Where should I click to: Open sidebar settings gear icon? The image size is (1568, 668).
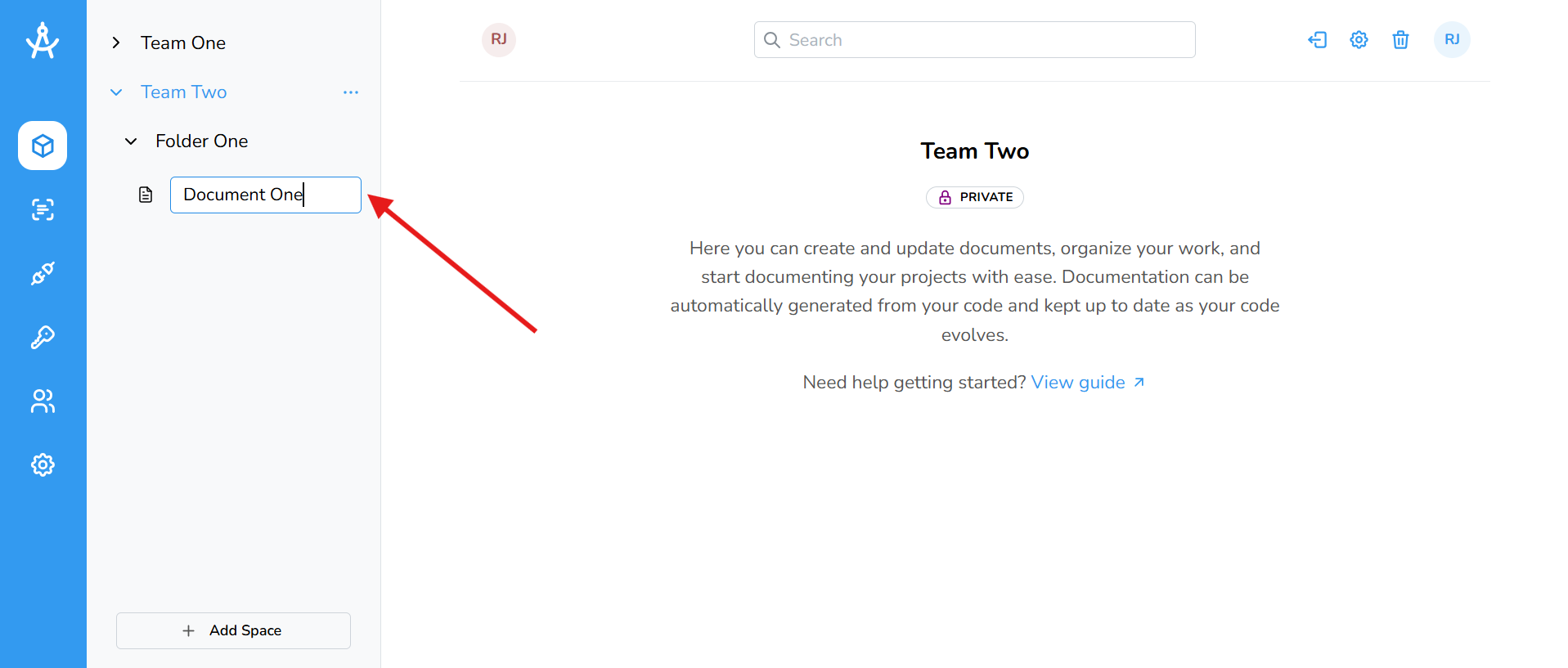tap(43, 464)
